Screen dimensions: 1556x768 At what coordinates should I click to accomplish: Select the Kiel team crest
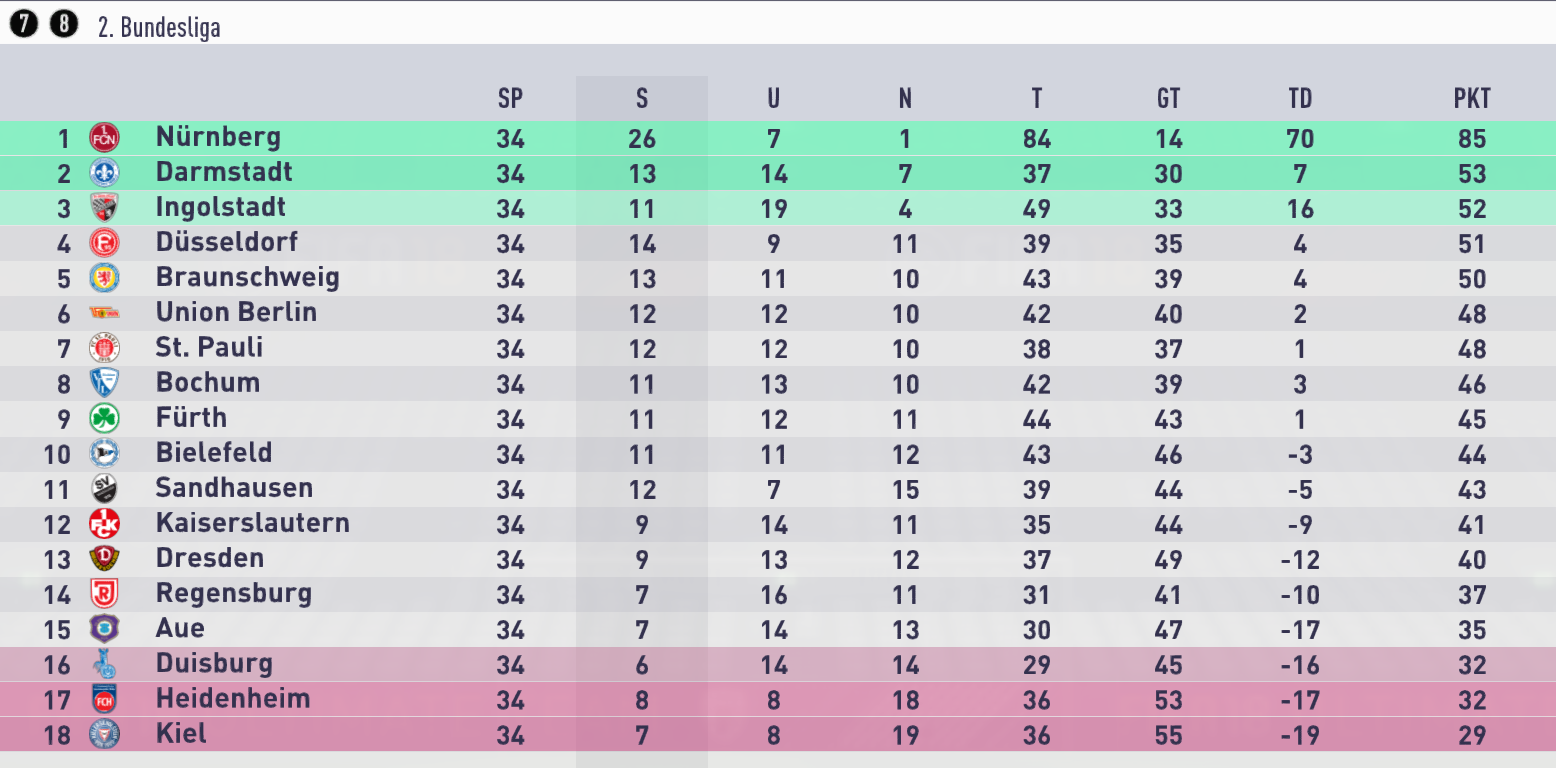[x=104, y=734]
